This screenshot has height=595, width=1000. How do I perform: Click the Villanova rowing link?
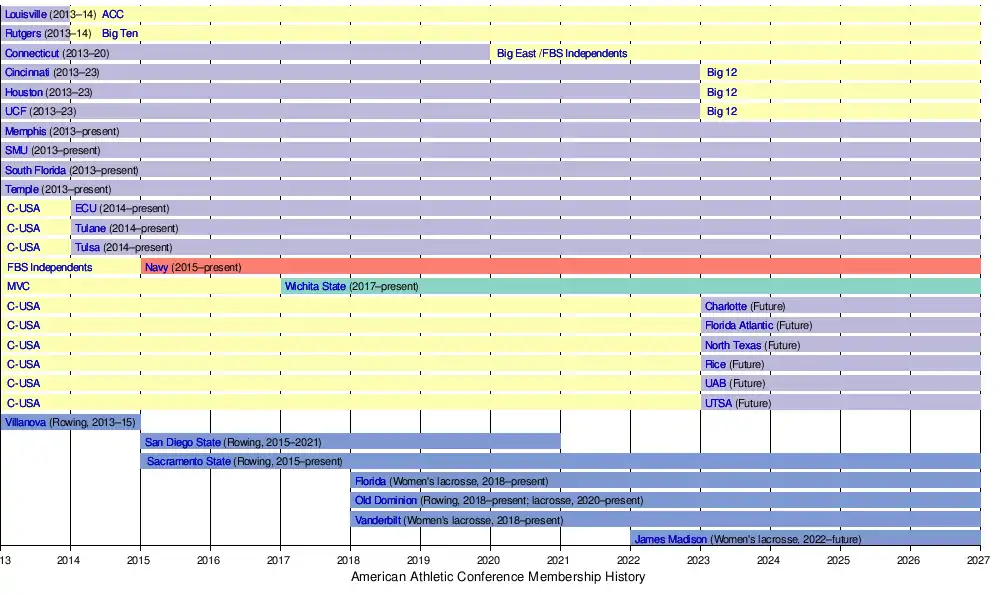(25, 422)
